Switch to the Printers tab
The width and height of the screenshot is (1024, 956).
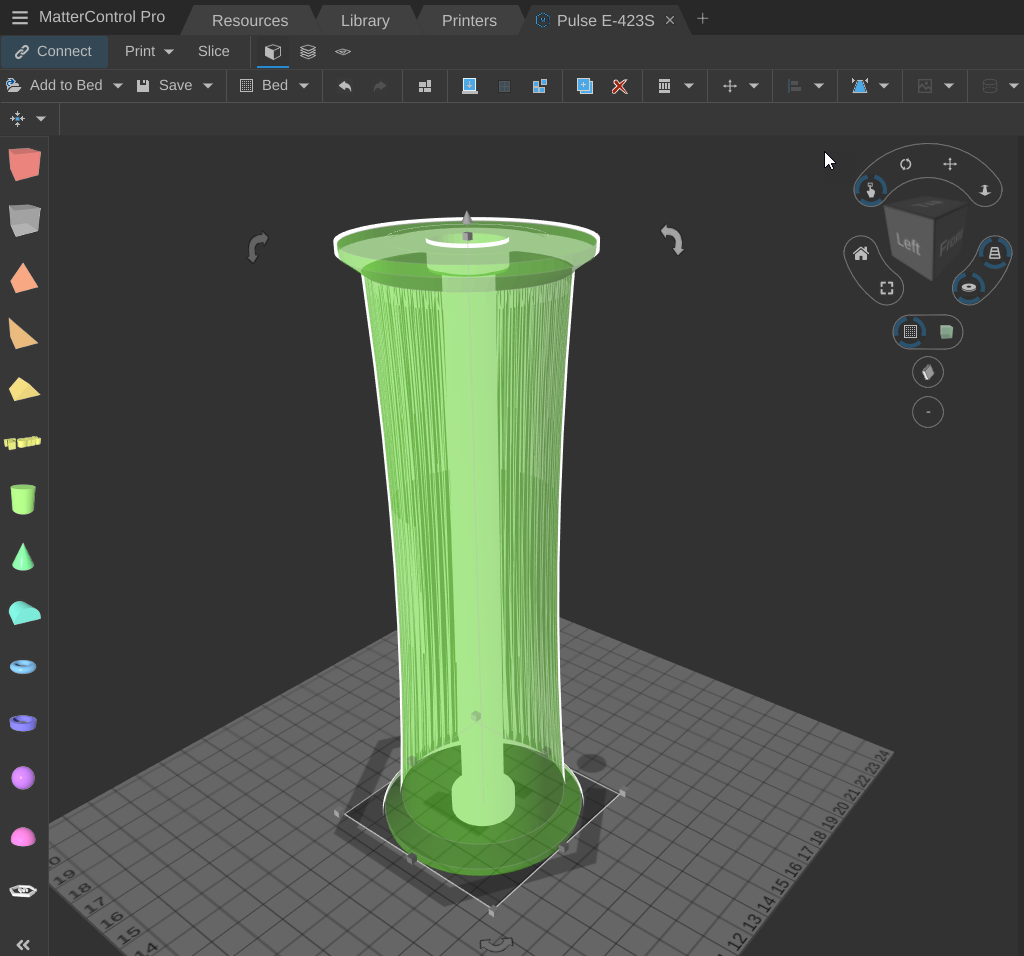[469, 21]
